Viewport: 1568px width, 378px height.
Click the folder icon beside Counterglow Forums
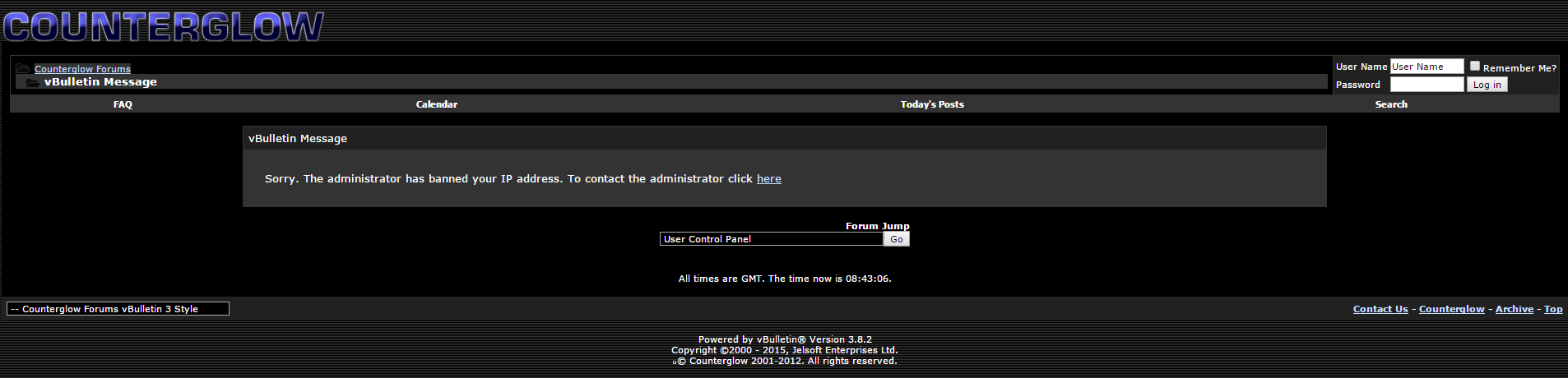click(23, 69)
